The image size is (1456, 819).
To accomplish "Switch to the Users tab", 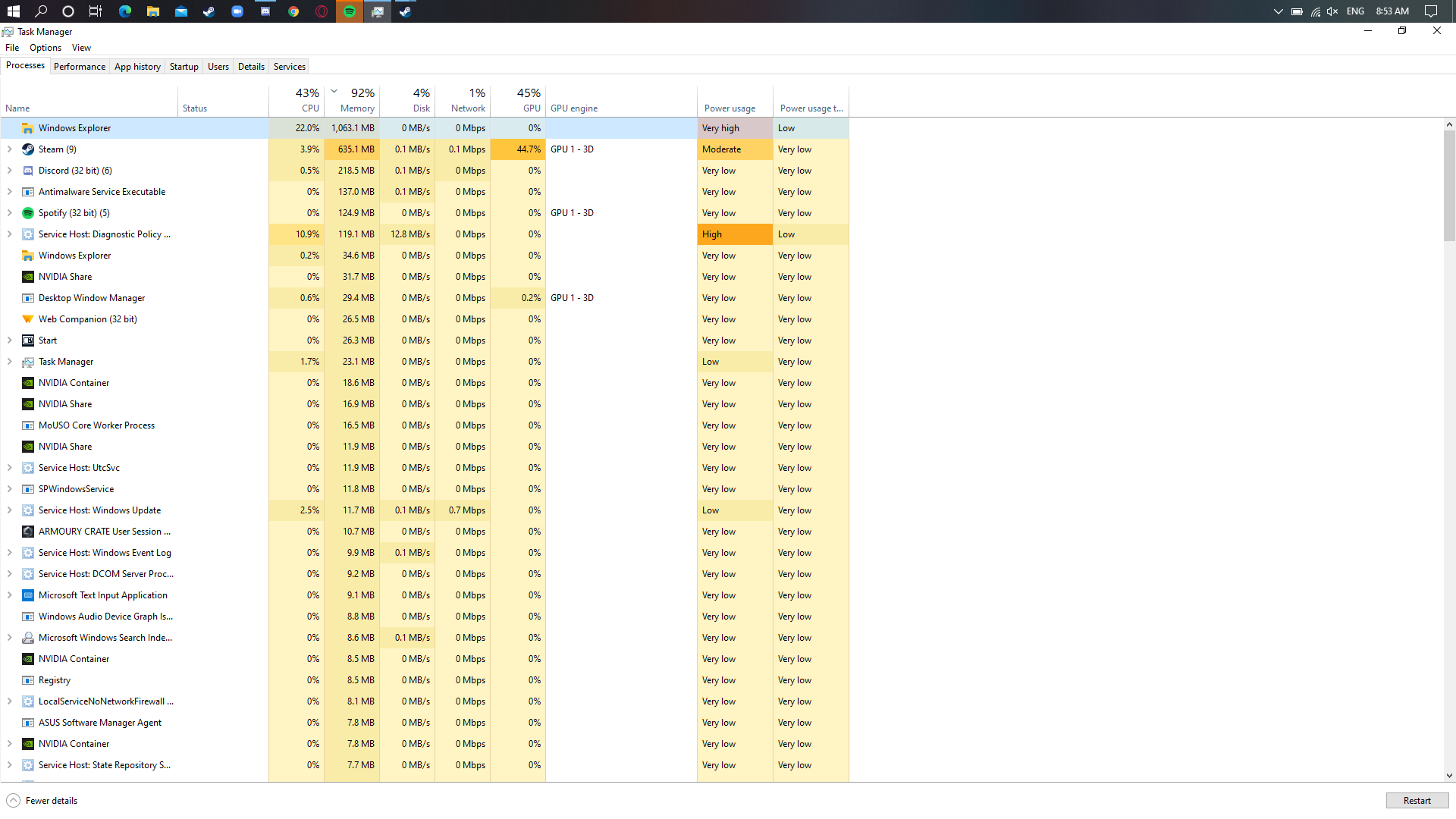I will (x=218, y=67).
